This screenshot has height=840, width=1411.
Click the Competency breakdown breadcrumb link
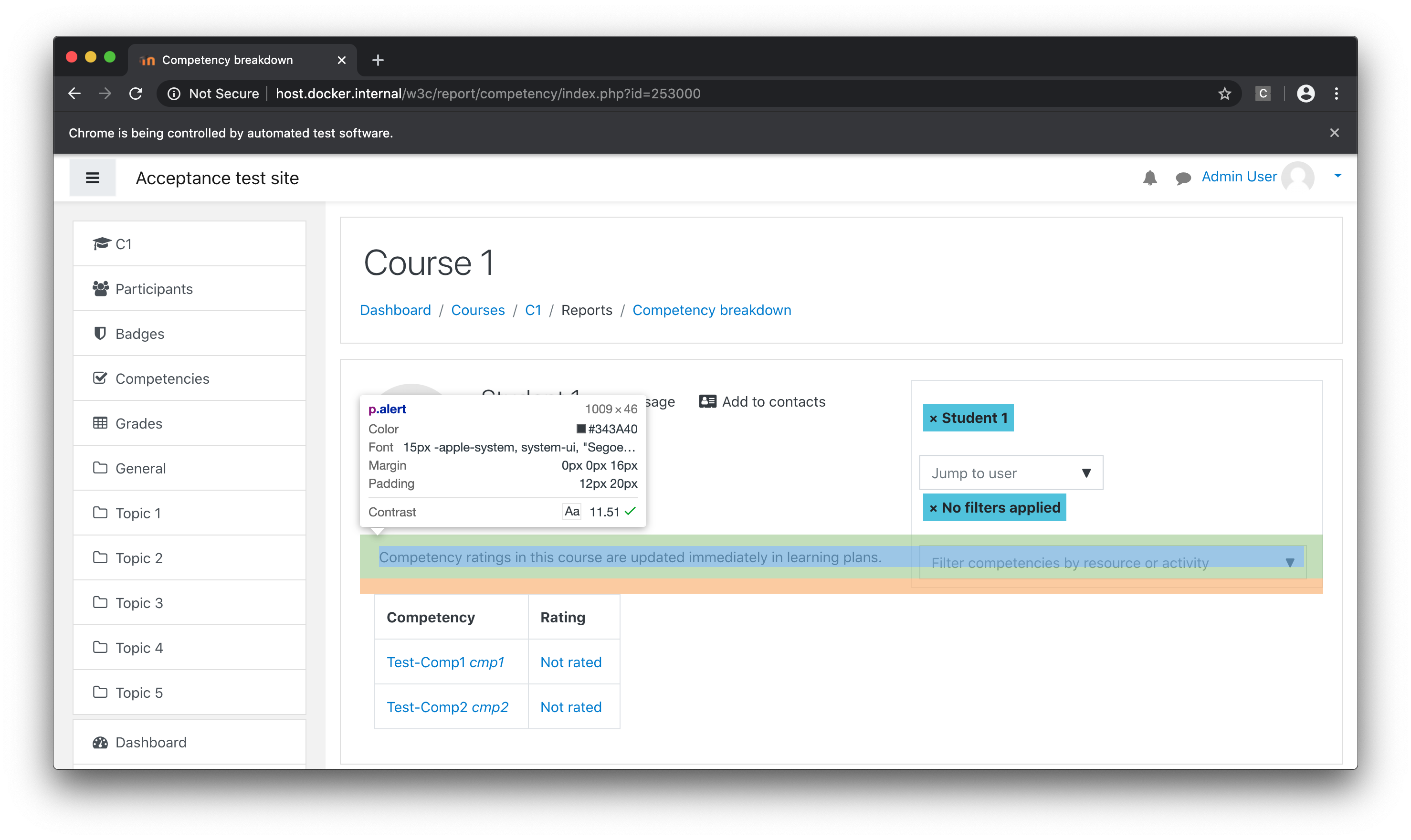711,310
